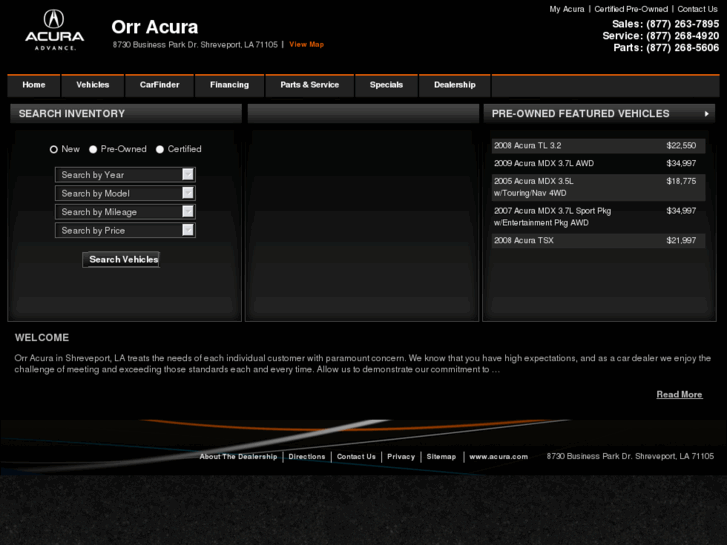Open About The Dealership footer link
The width and height of the screenshot is (727, 545).
pyautogui.click(x=238, y=457)
